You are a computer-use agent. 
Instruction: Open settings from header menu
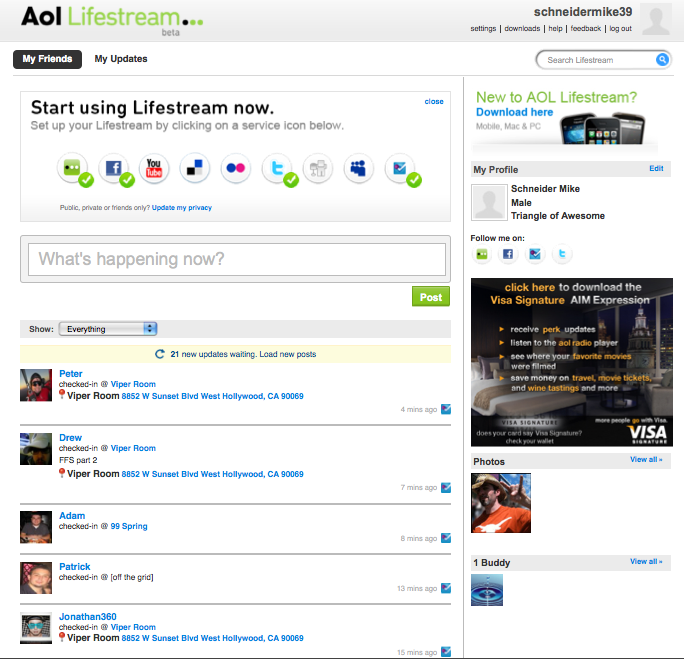483,28
